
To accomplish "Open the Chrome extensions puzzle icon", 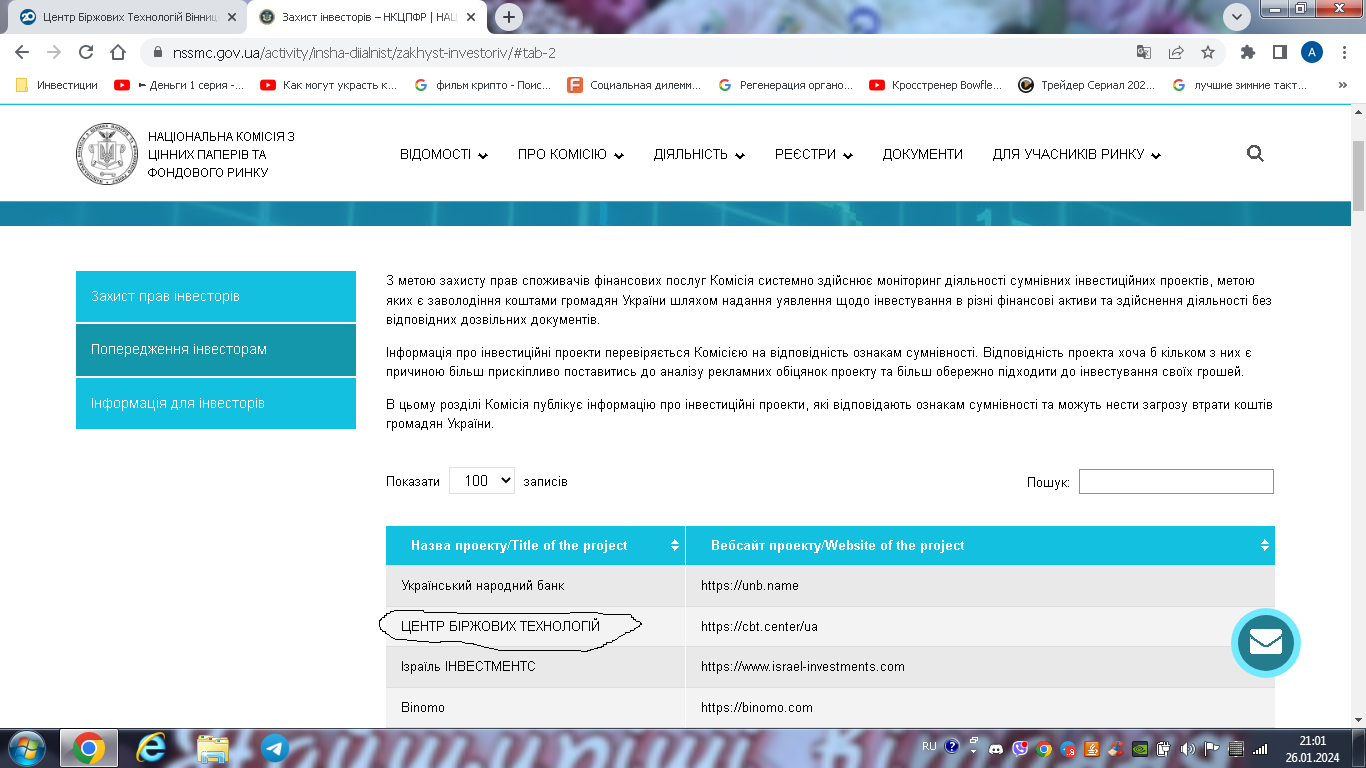I will [x=1247, y=52].
